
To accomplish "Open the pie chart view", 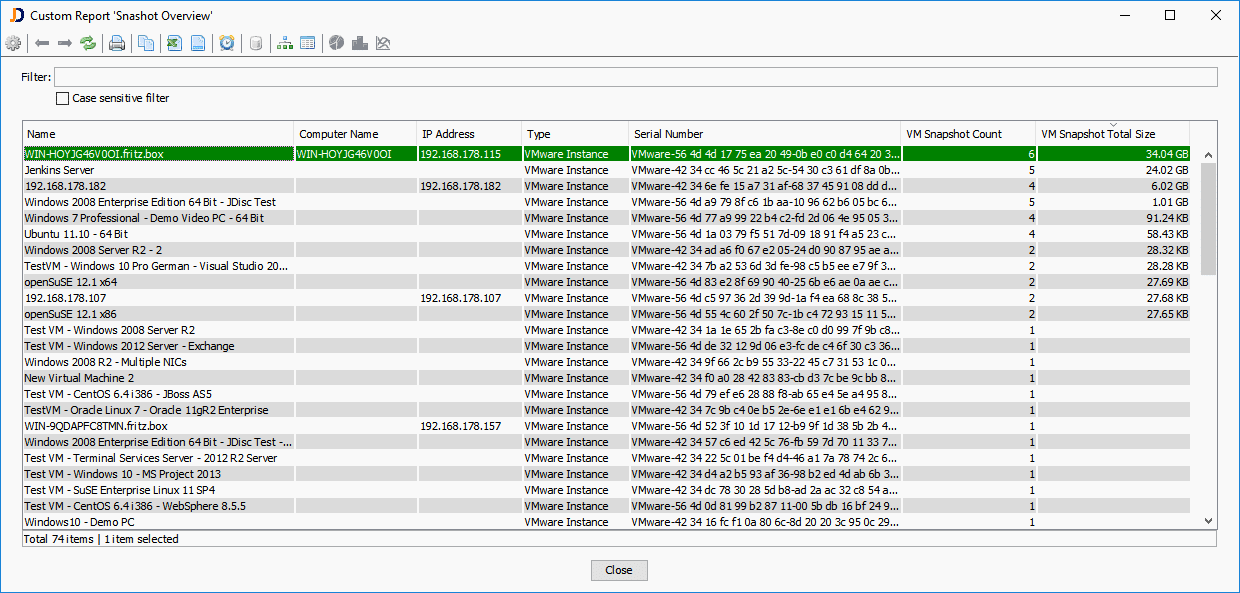I will pyautogui.click(x=336, y=42).
